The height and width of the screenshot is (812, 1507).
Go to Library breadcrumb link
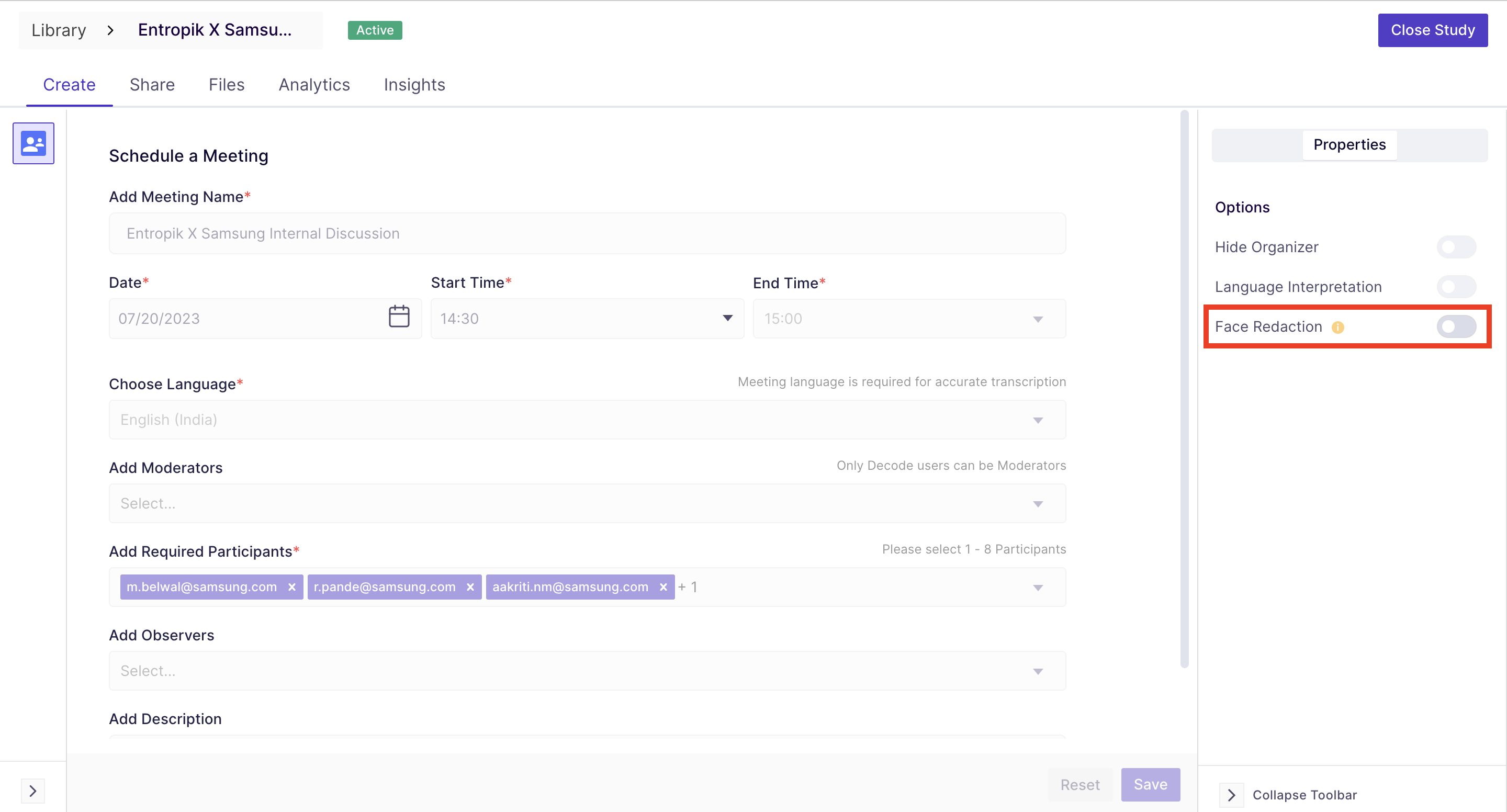tap(59, 30)
